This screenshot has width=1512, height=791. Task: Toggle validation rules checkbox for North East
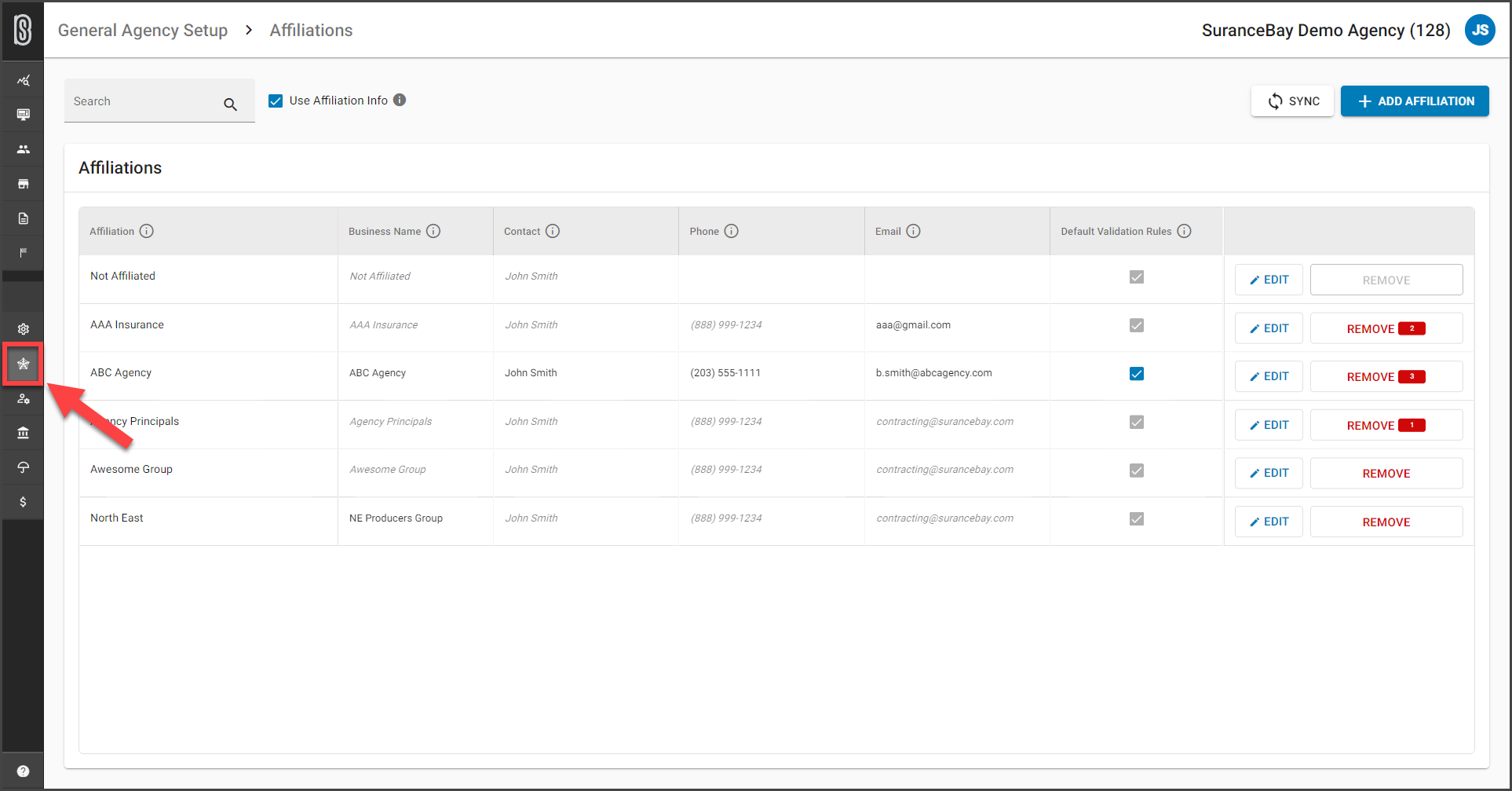point(1136,518)
